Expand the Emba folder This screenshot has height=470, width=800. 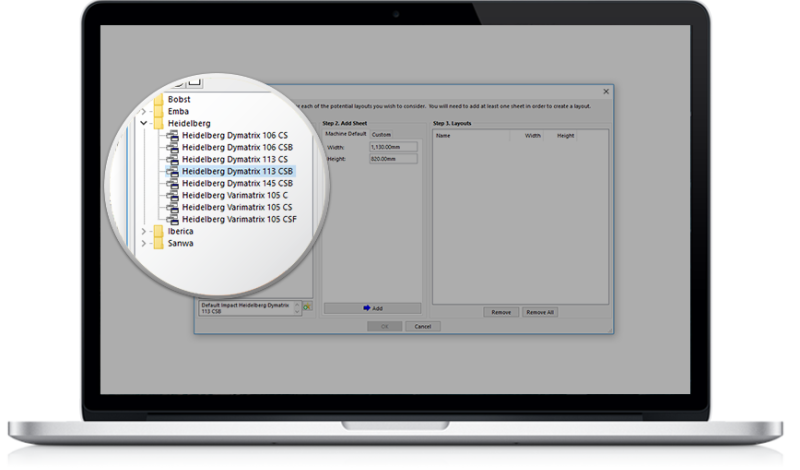(143, 111)
